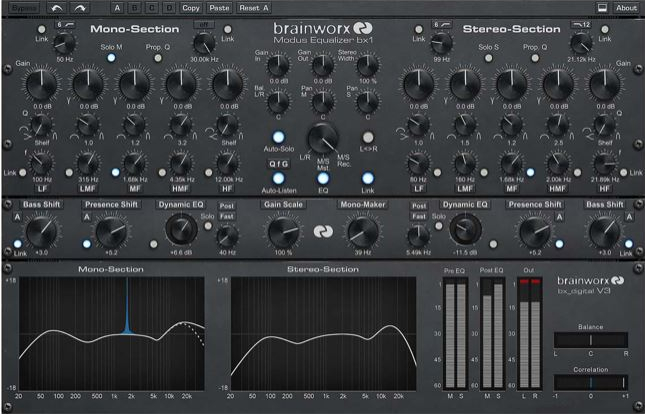Open the About dialog
Image resolution: width=645 pixels, height=414 pixels.
click(x=626, y=8)
